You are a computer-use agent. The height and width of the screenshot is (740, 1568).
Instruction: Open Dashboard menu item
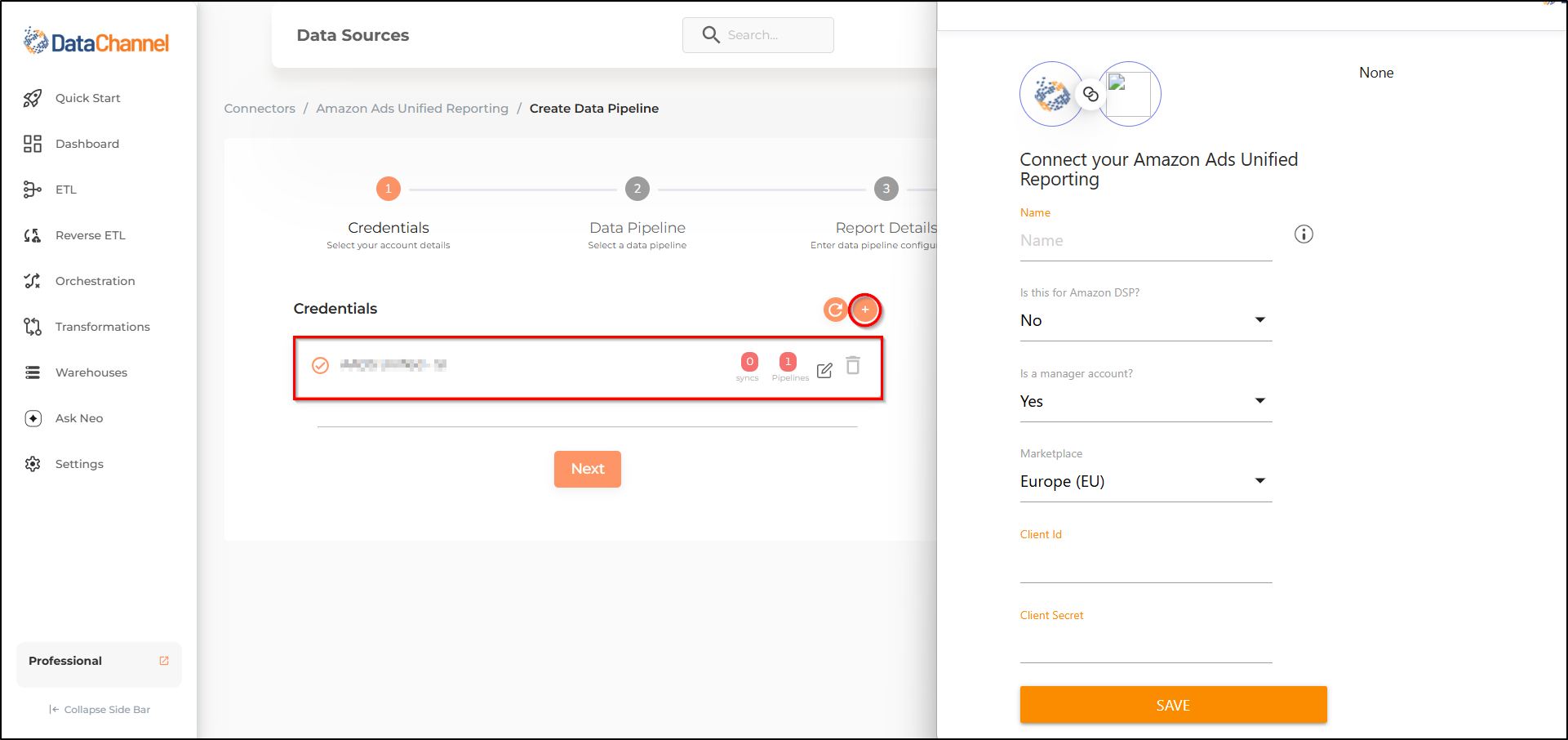click(x=87, y=144)
